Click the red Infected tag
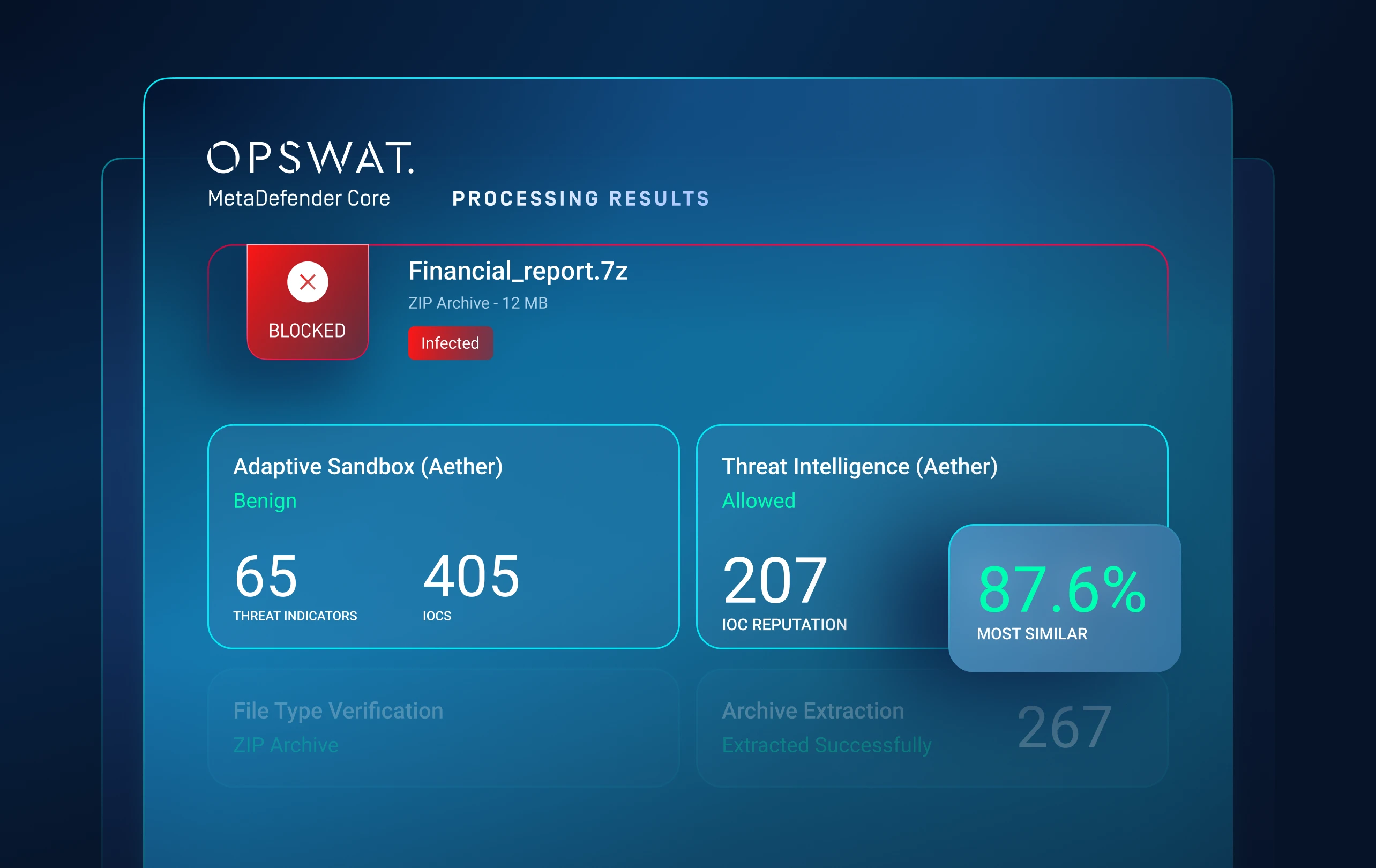 450,343
